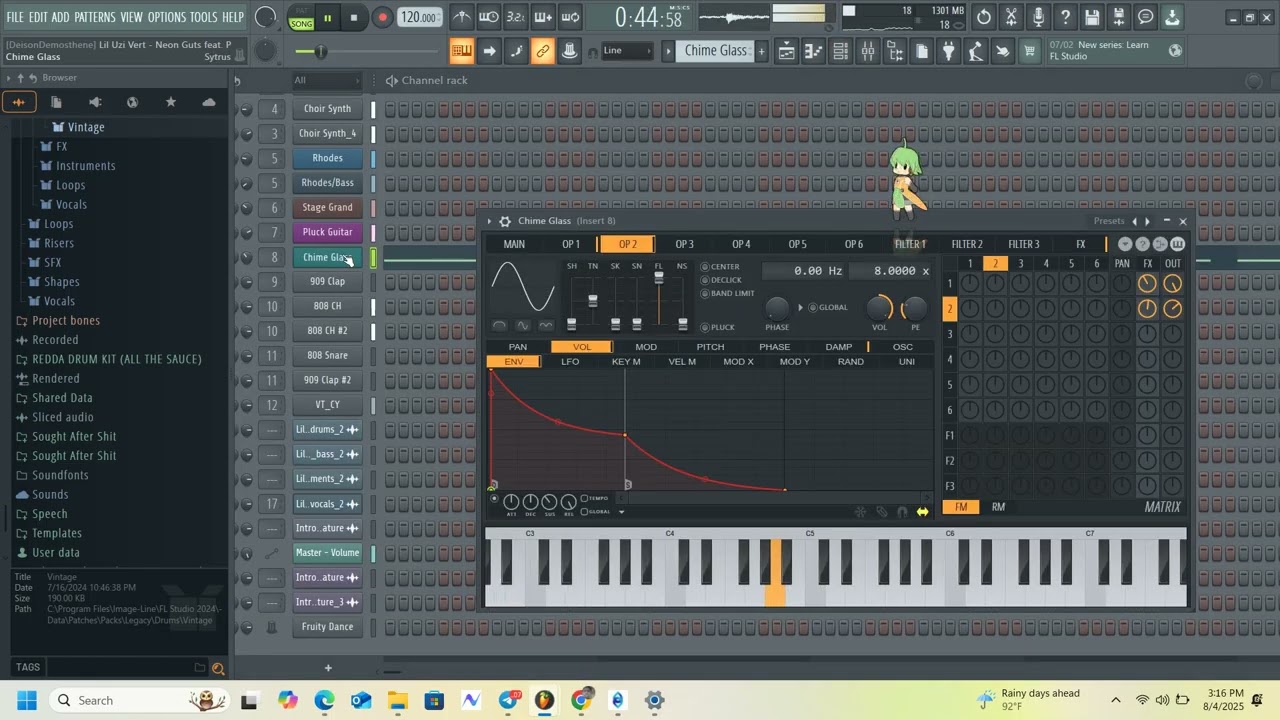
Task: Adjust the VOL knob in Sytrus operator
Action: coord(879,308)
